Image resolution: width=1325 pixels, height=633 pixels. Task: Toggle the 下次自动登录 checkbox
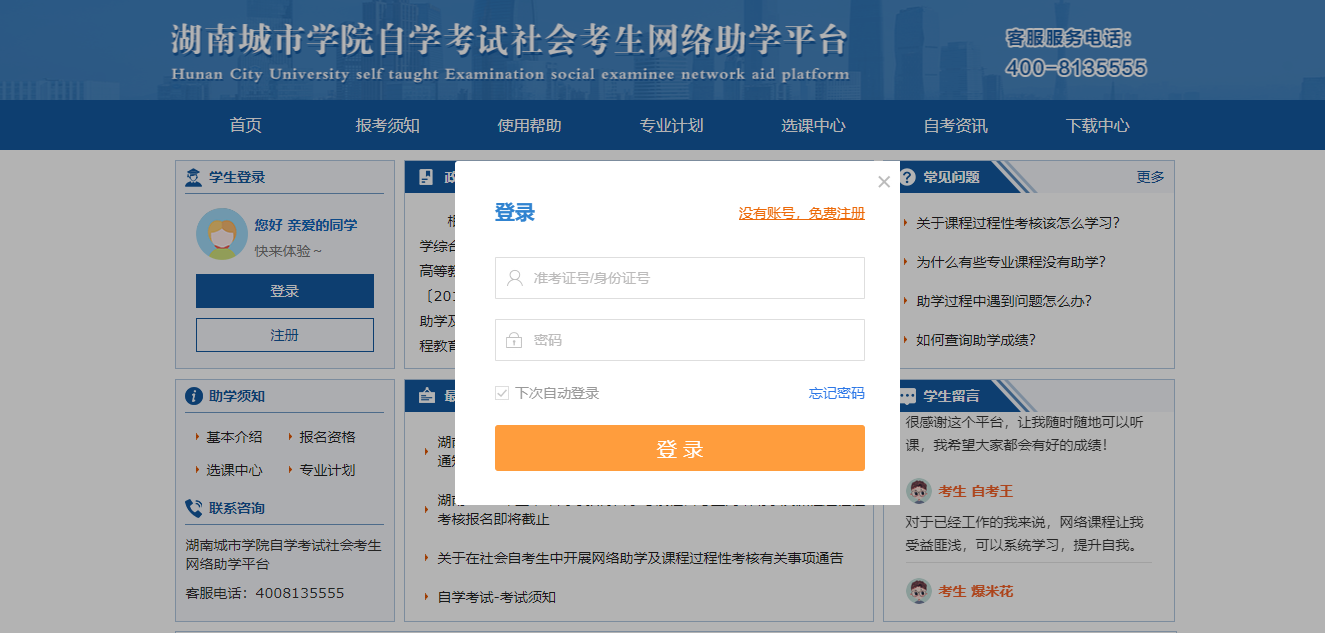click(x=502, y=394)
